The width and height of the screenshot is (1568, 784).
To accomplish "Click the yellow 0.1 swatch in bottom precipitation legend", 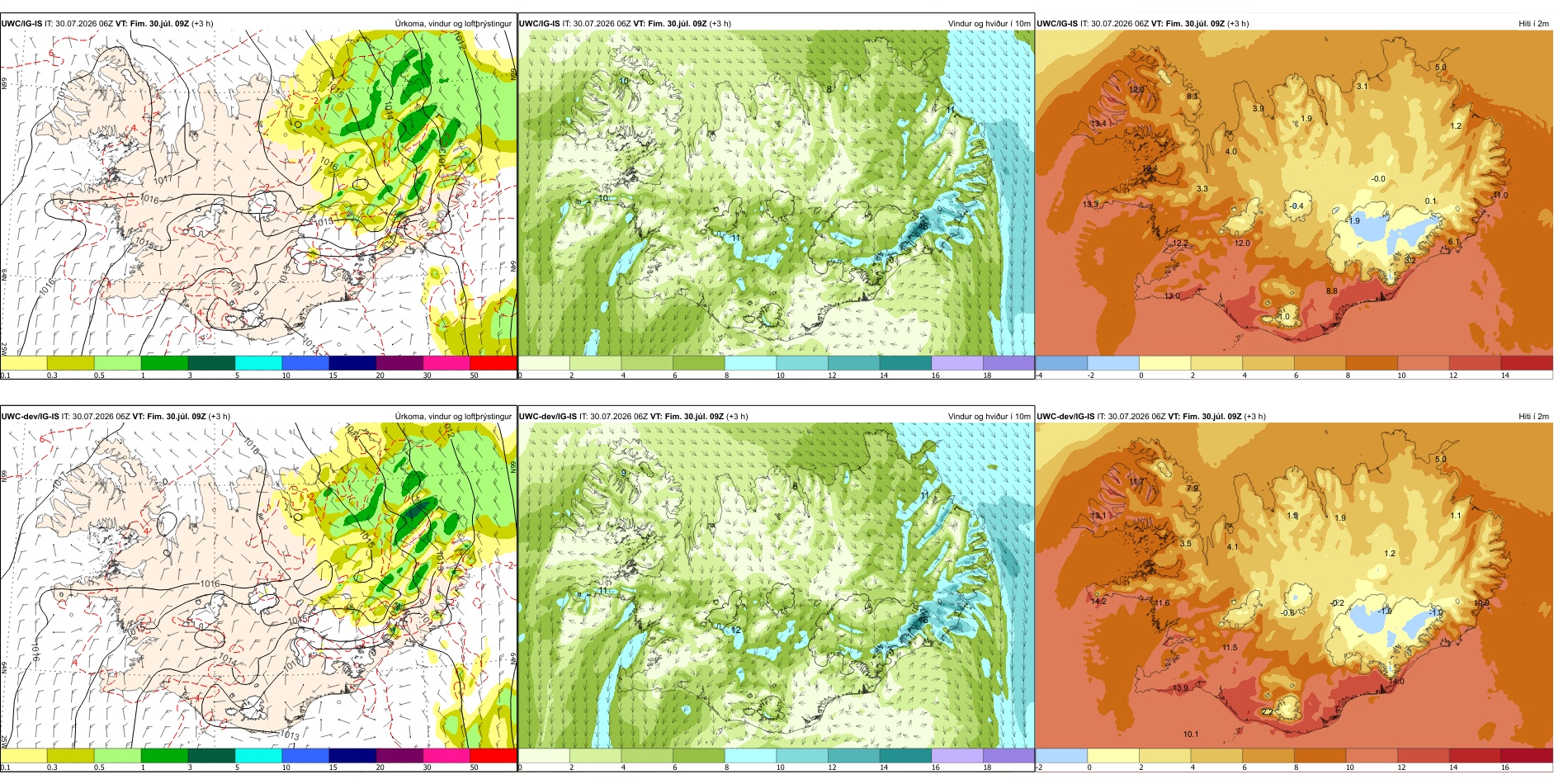I will pyautogui.click(x=24, y=755).
